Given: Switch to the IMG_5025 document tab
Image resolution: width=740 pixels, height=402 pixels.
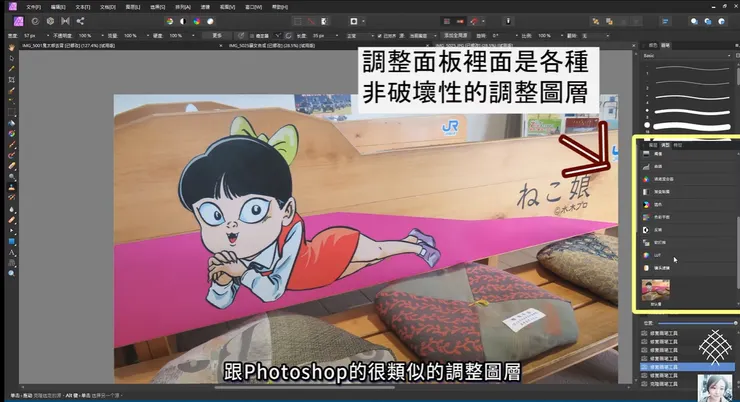Looking at the screenshot, I should pyautogui.click(x=271, y=46).
